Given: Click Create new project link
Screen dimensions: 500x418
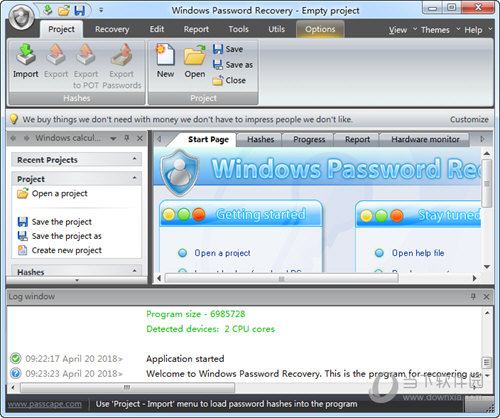Looking at the screenshot, I should [59, 250].
